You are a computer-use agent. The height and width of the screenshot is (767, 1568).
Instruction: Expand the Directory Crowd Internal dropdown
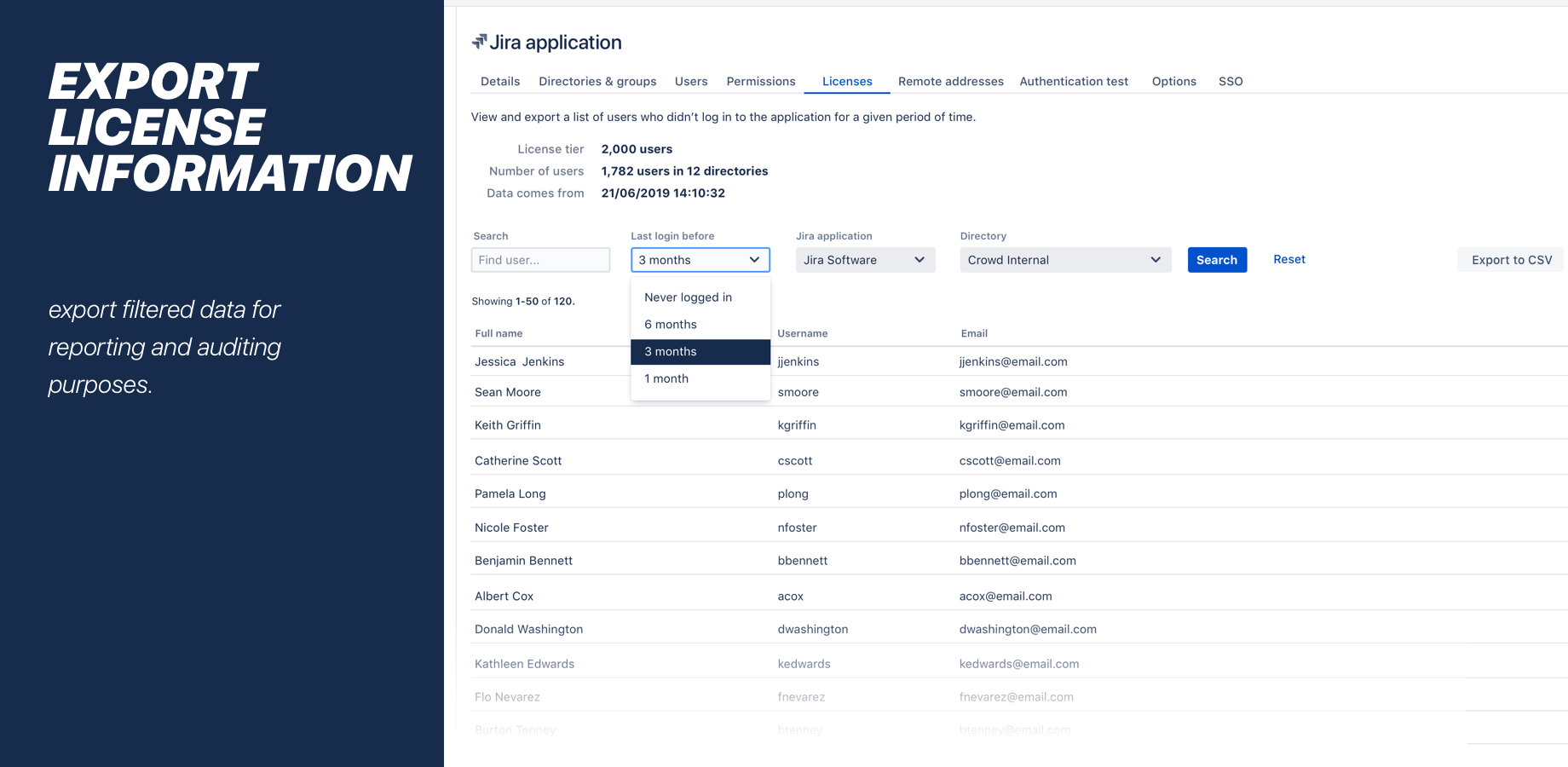(x=1065, y=260)
